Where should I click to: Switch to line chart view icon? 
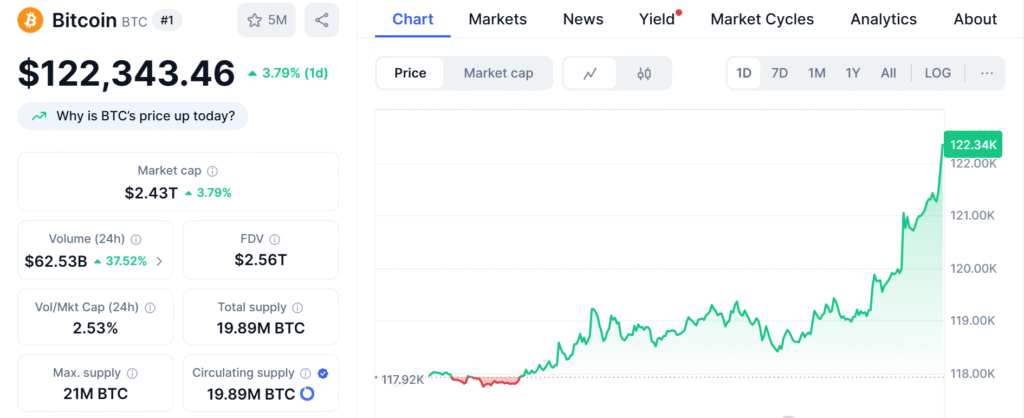tap(591, 73)
